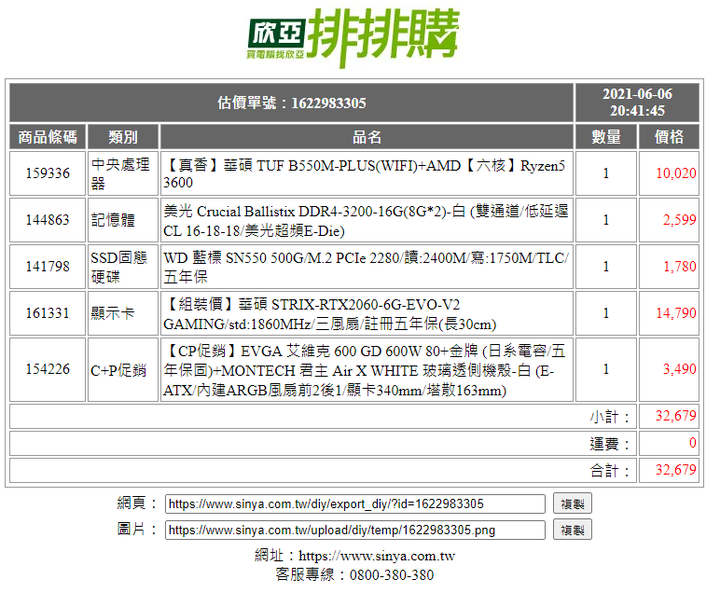Click the 價格 column header
The height and width of the screenshot is (593, 720).
click(669, 137)
